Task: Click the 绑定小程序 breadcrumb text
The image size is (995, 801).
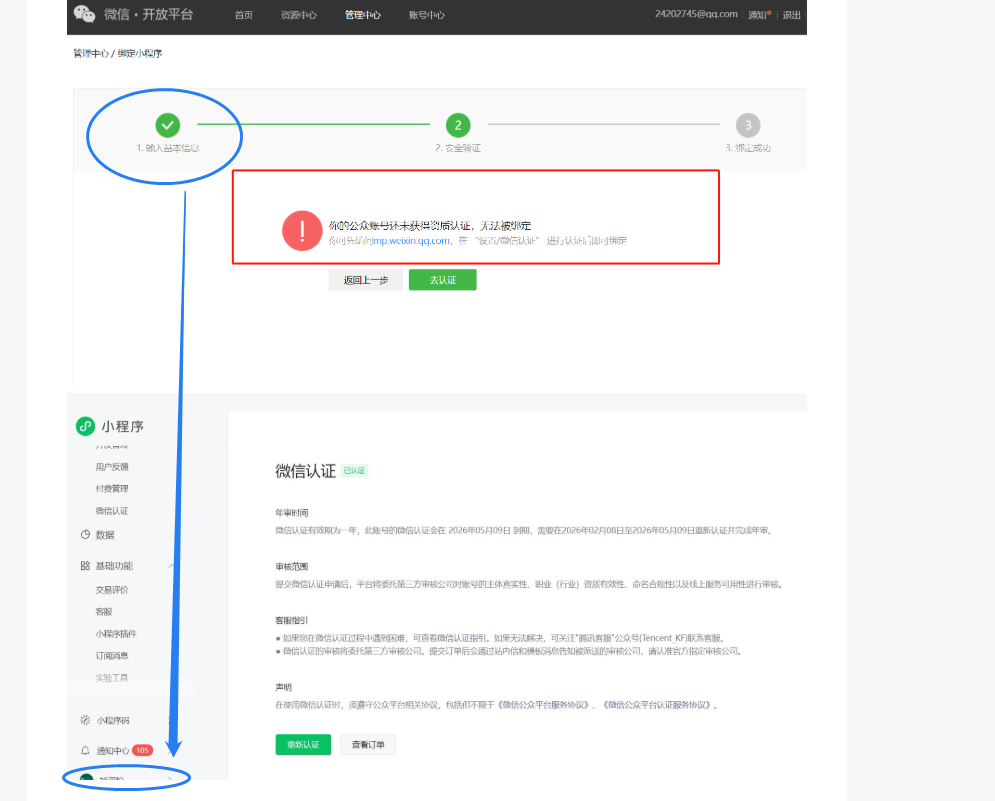Action: 140,53
